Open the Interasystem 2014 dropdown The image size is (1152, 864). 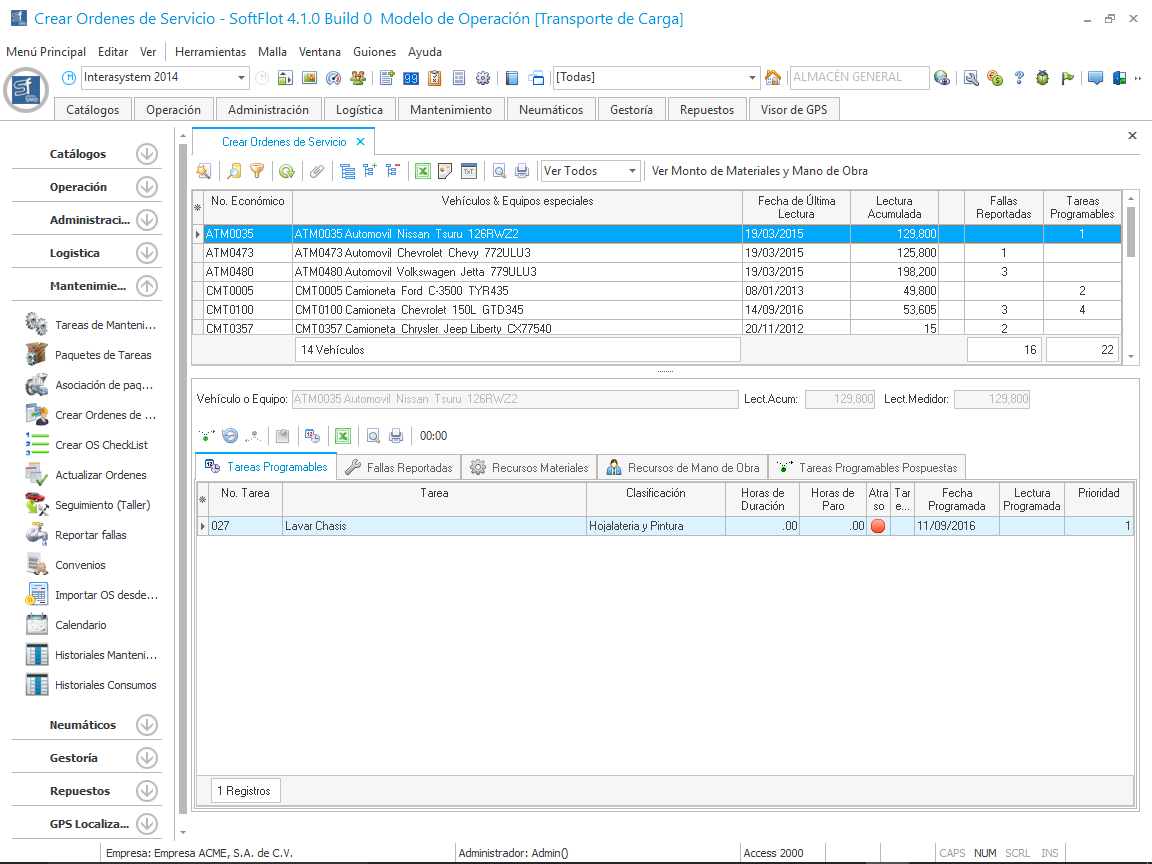[242, 78]
